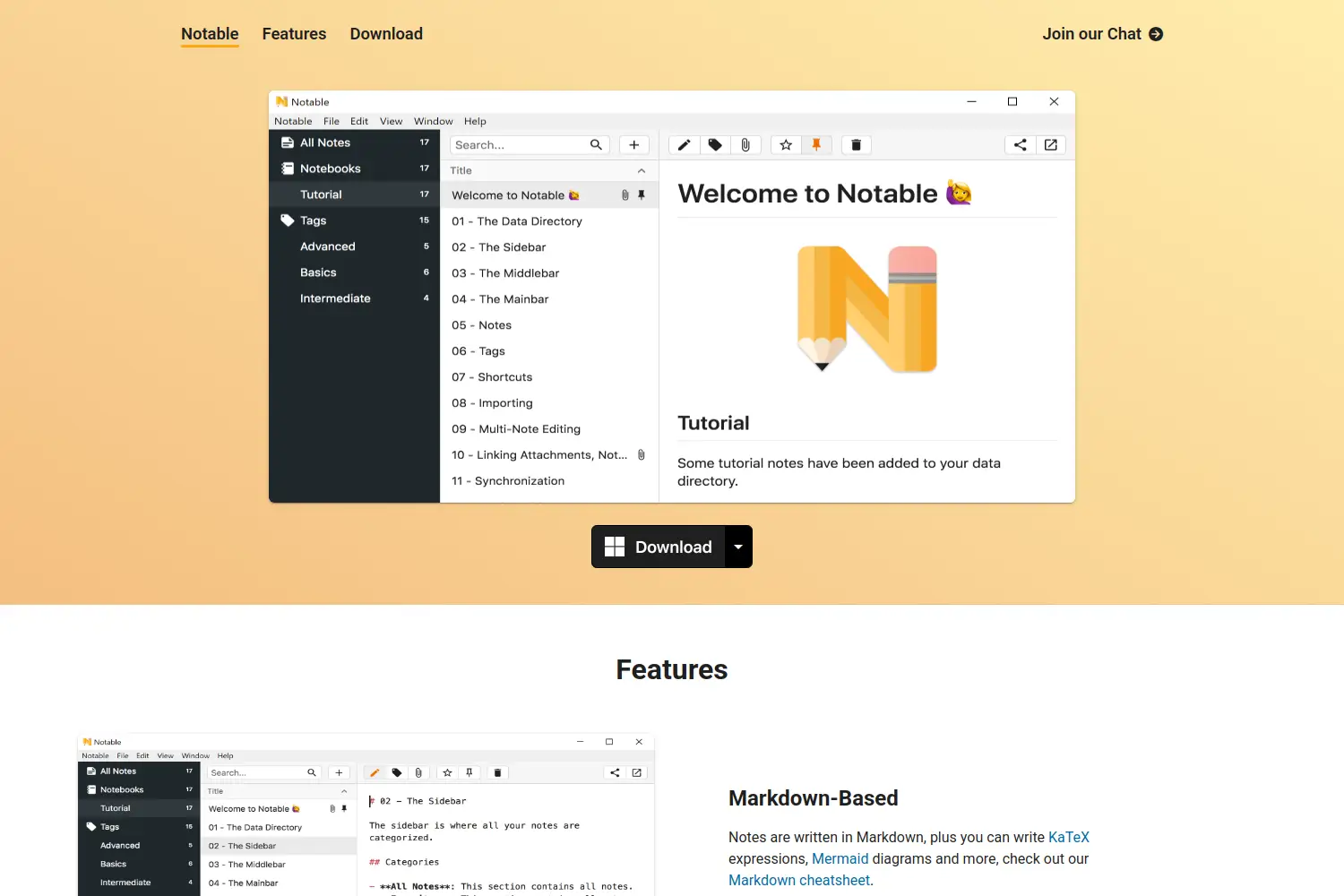Open the Notable menu in hero screenshot menu bar
This screenshot has width=1344, height=896.
click(293, 121)
